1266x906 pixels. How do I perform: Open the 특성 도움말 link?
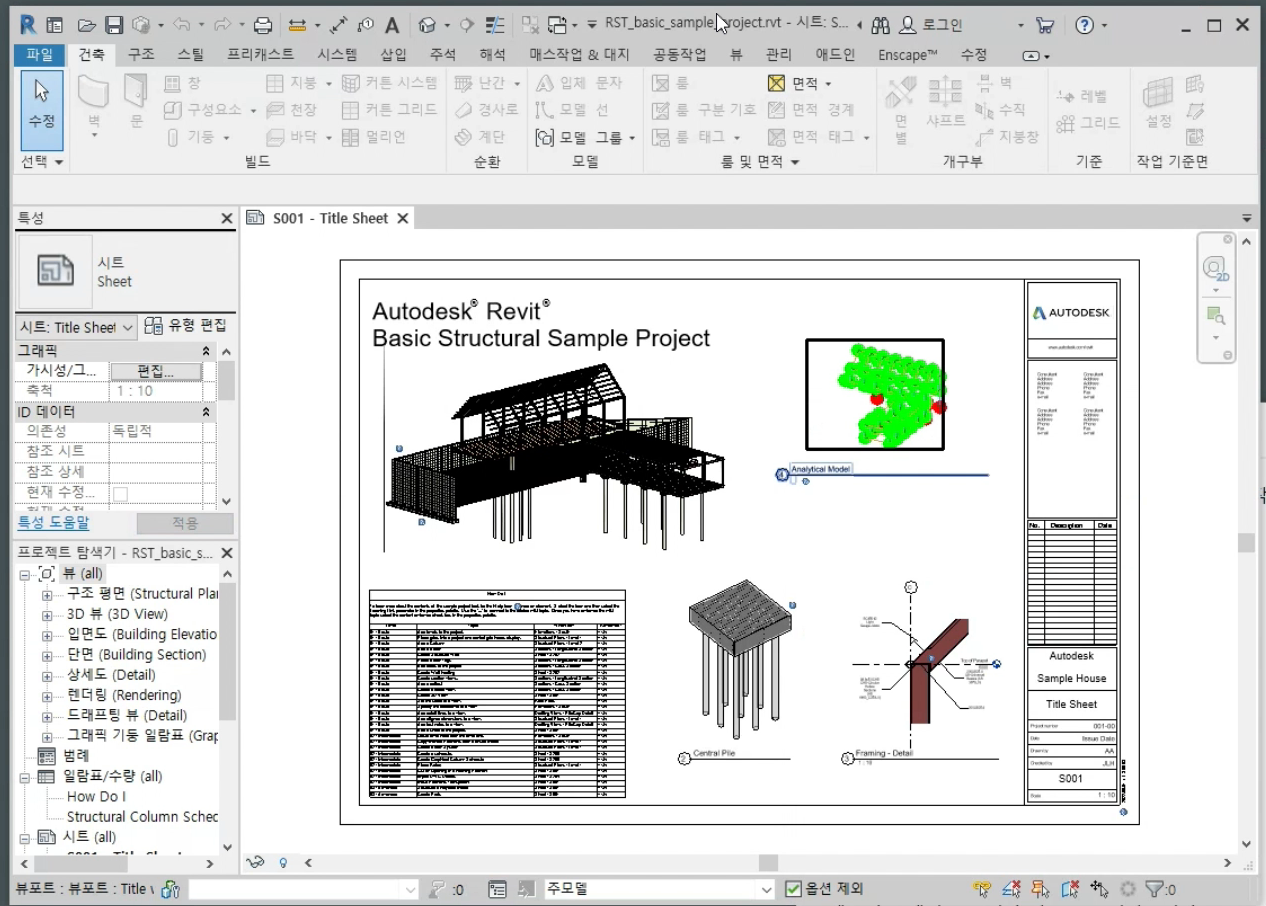tap(53, 522)
